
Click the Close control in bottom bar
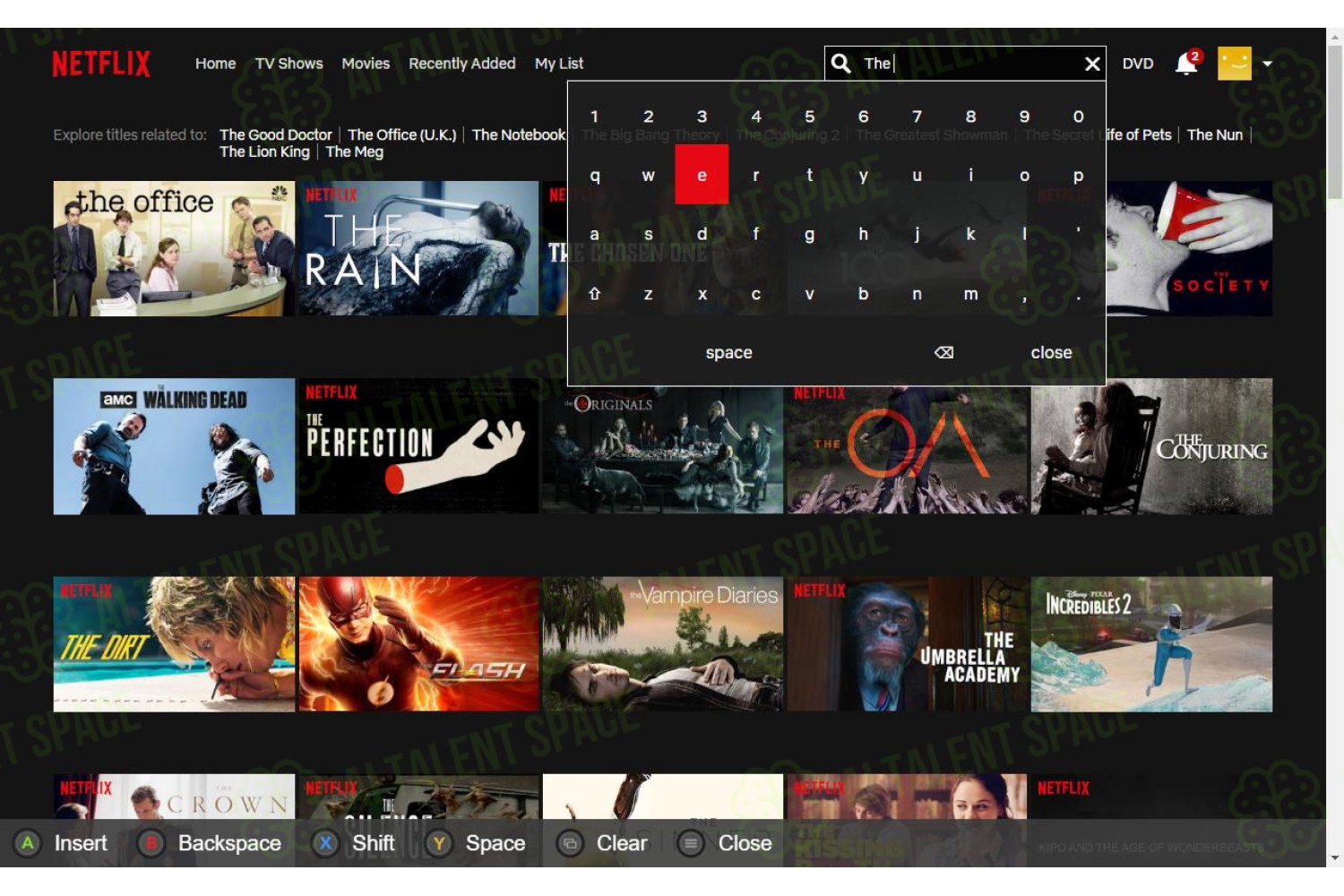726,843
